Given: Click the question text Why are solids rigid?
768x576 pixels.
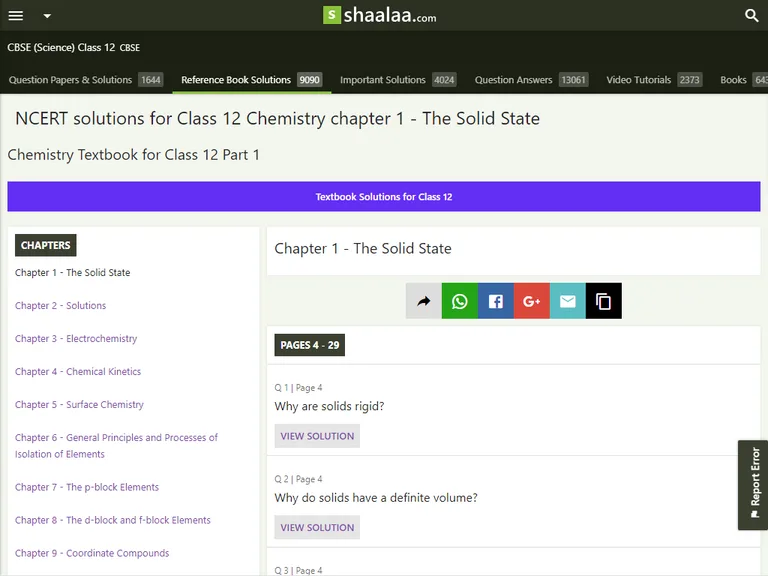Looking at the screenshot, I should 329,406.
